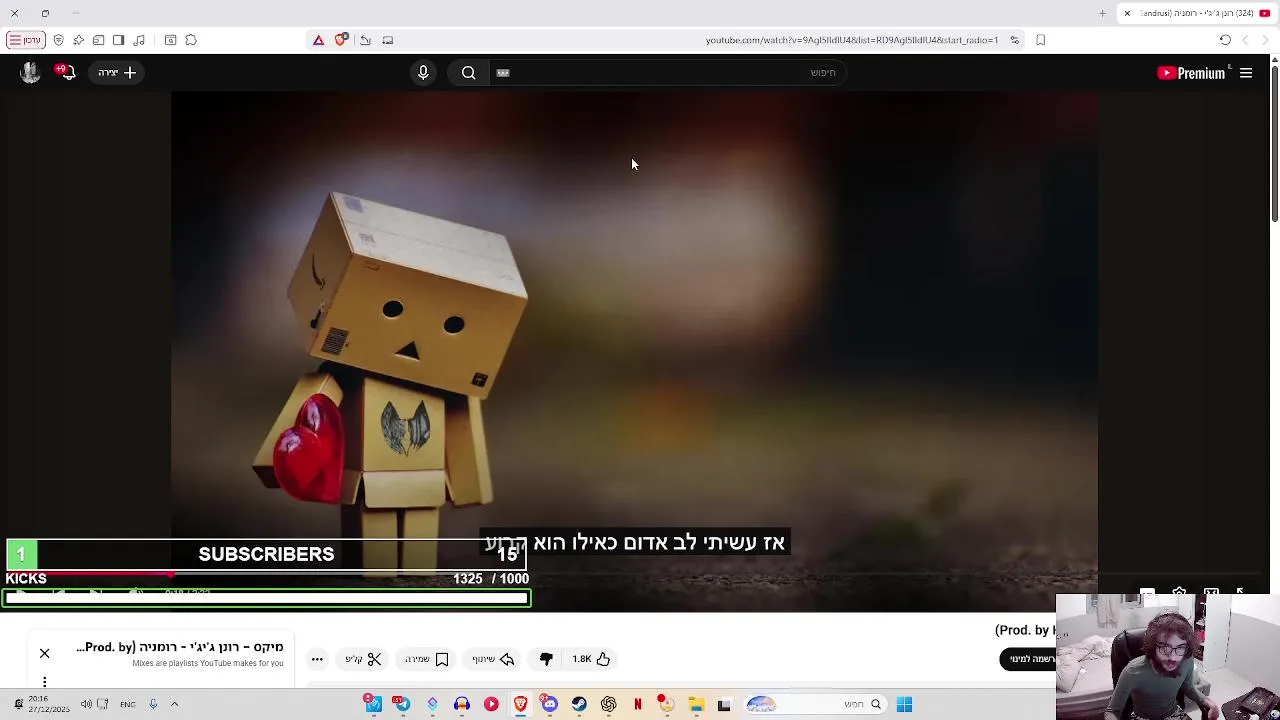The height and width of the screenshot is (720, 1280).
Task: Open the Brave Shields lion icon
Action: pyautogui.click(x=341, y=40)
